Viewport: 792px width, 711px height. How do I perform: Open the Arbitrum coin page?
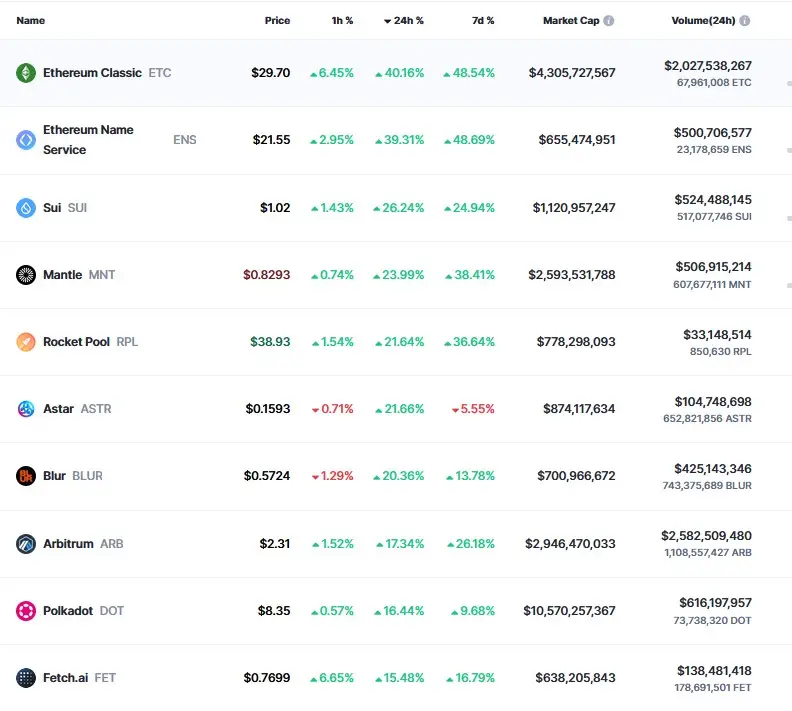click(x=68, y=544)
